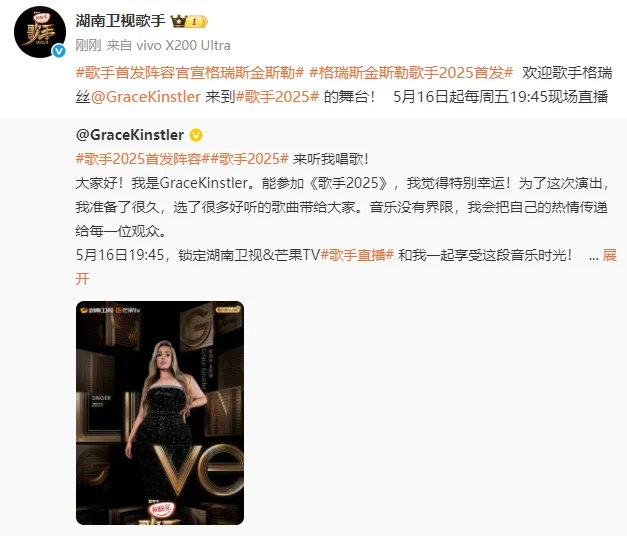Click the crown membership level badge
This screenshot has height=536, width=627.
tap(189, 21)
